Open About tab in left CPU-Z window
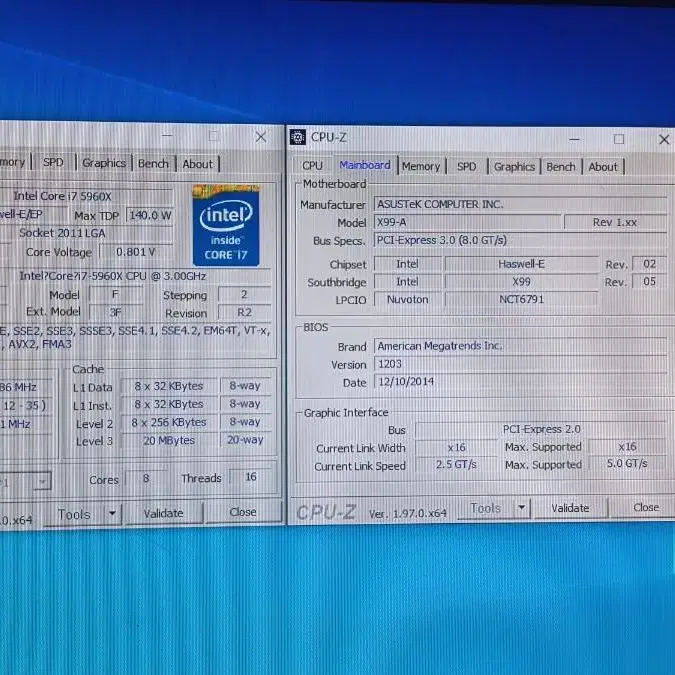 [198, 164]
